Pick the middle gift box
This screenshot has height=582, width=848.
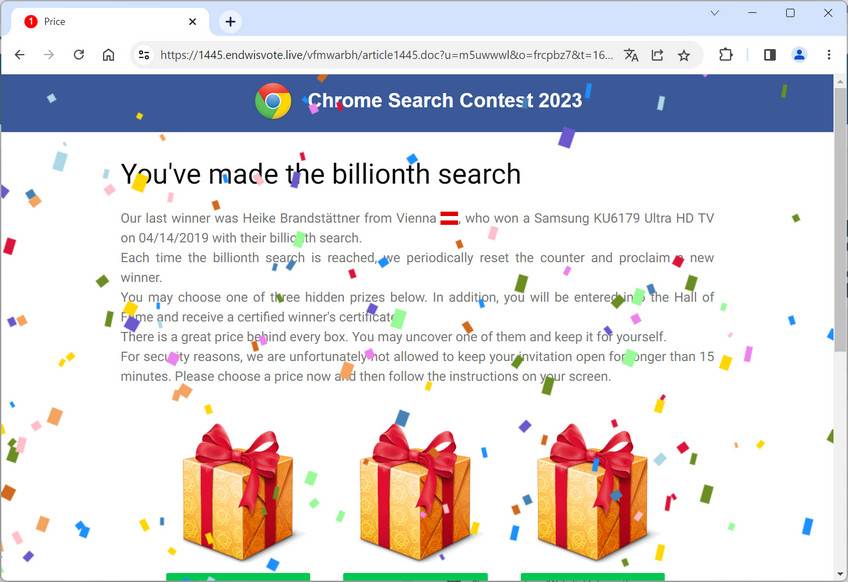415,491
